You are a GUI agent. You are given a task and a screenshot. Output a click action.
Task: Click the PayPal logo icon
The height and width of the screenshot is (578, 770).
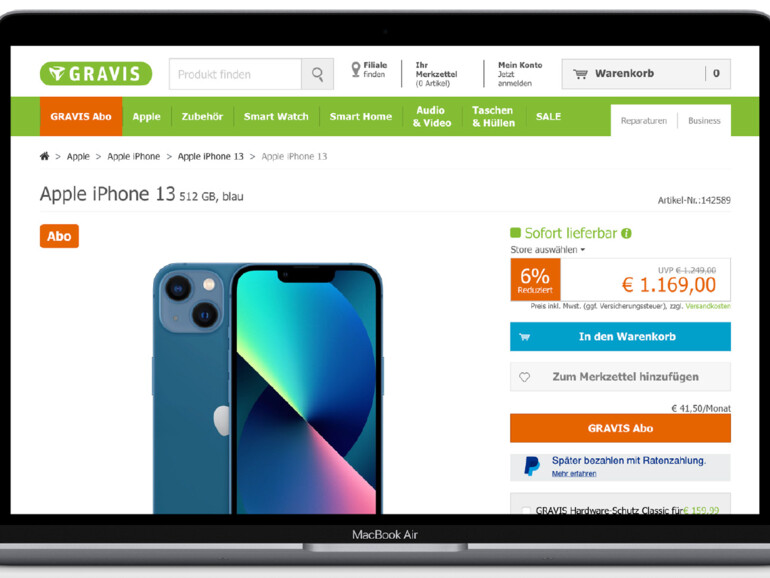point(531,466)
